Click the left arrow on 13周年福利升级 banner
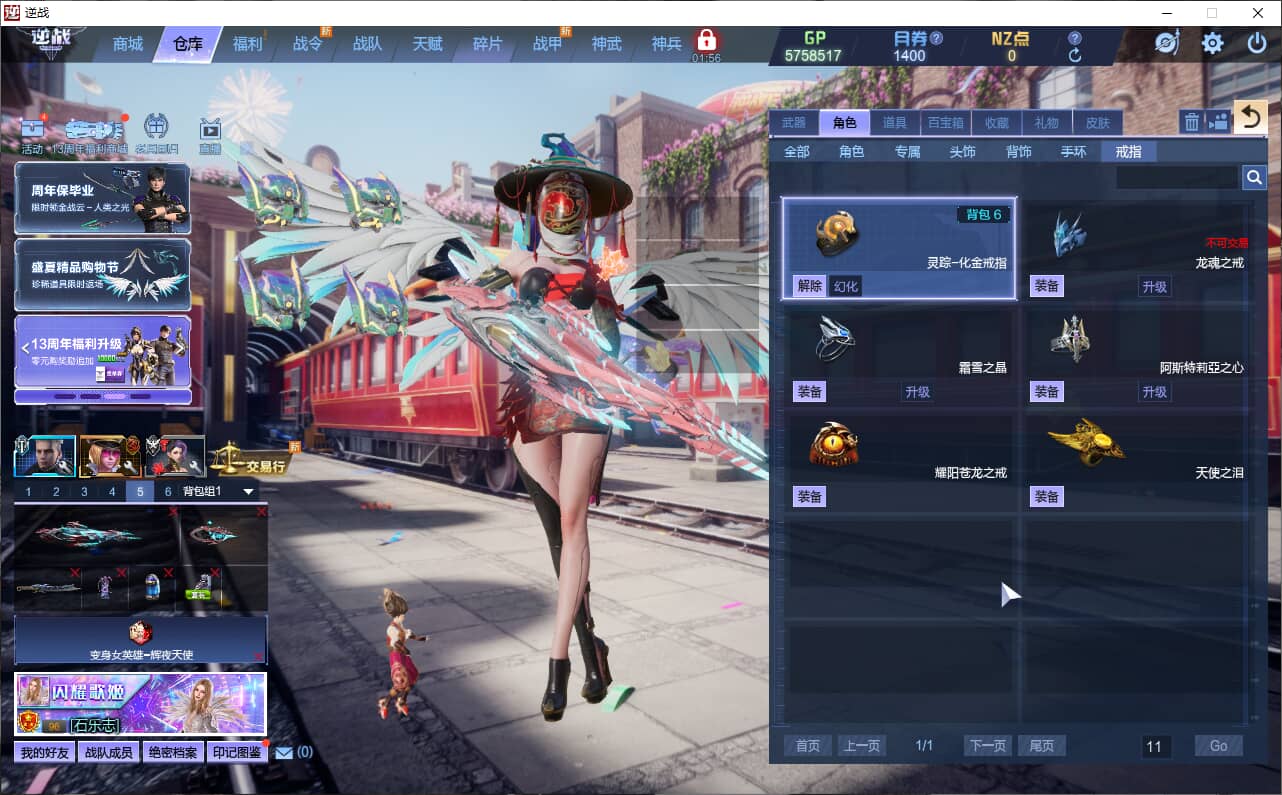 tap(25, 347)
